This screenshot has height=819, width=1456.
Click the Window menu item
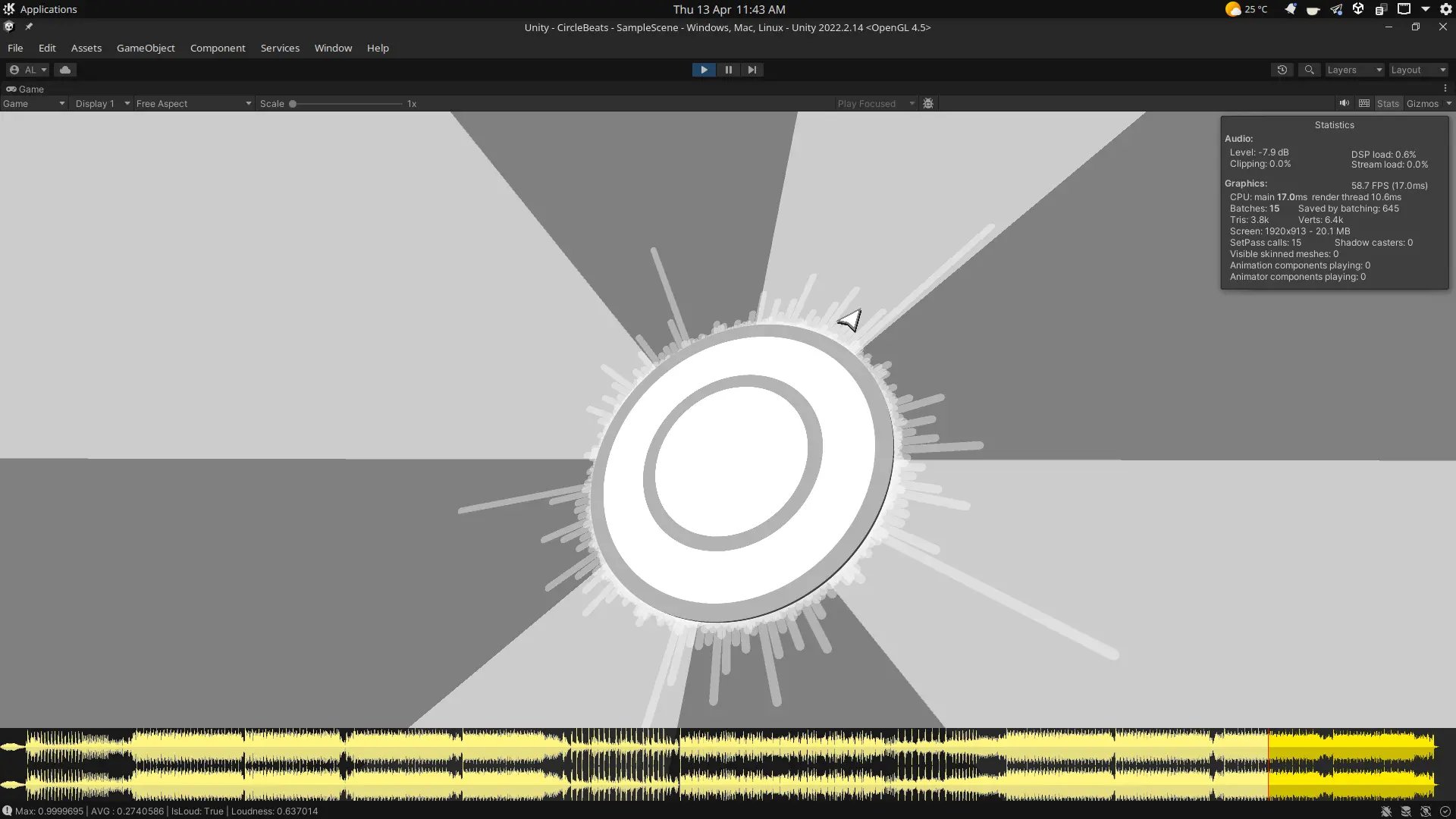pos(333,47)
